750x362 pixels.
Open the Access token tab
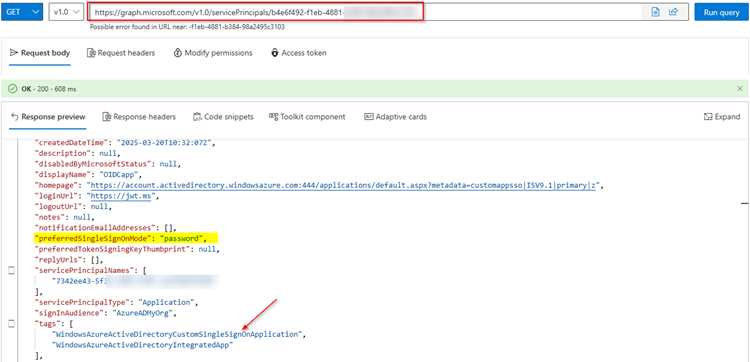point(299,53)
